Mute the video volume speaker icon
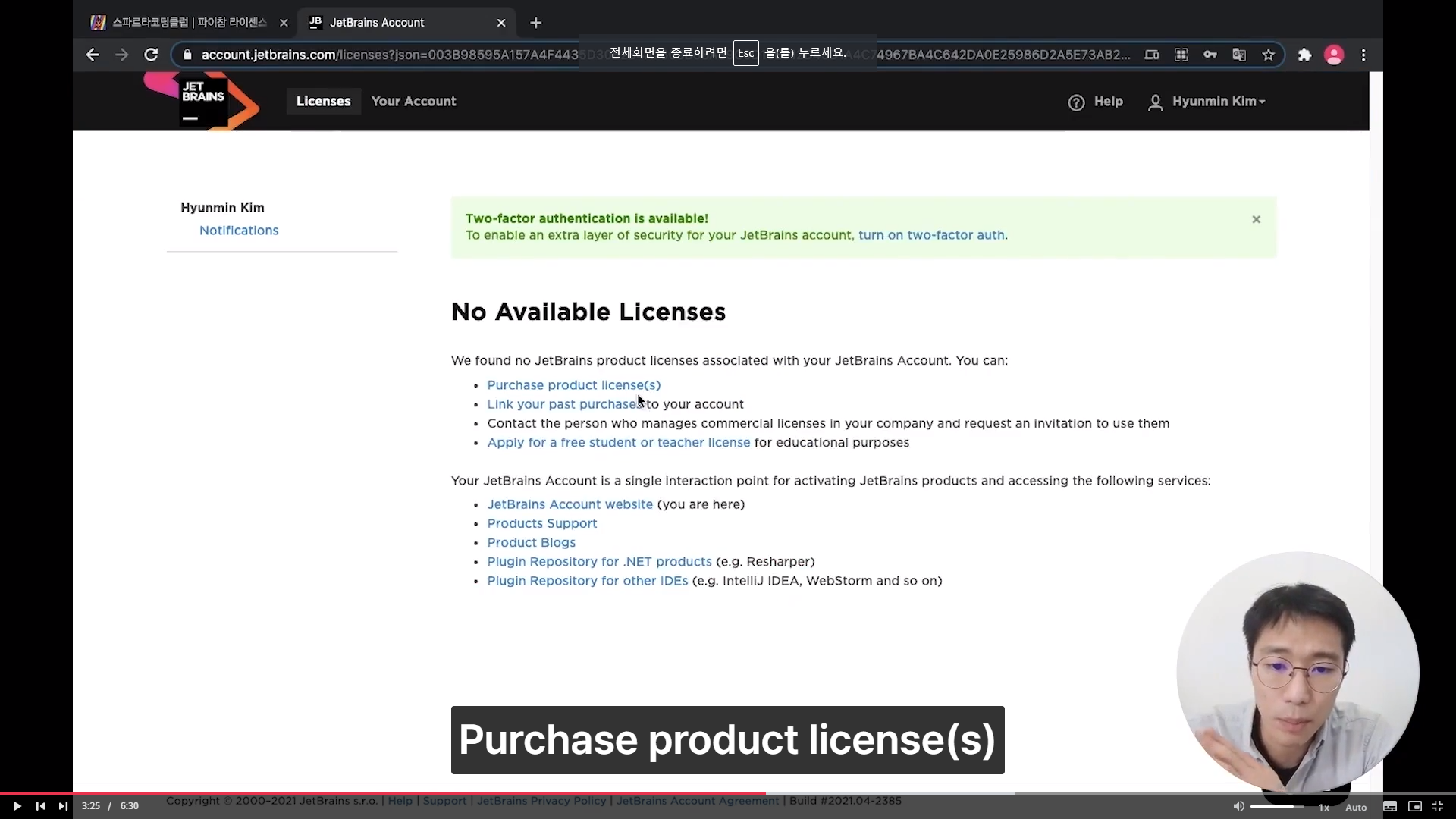The width and height of the screenshot is (1456, 819). pyautogui.click(x=1238, y=806)
